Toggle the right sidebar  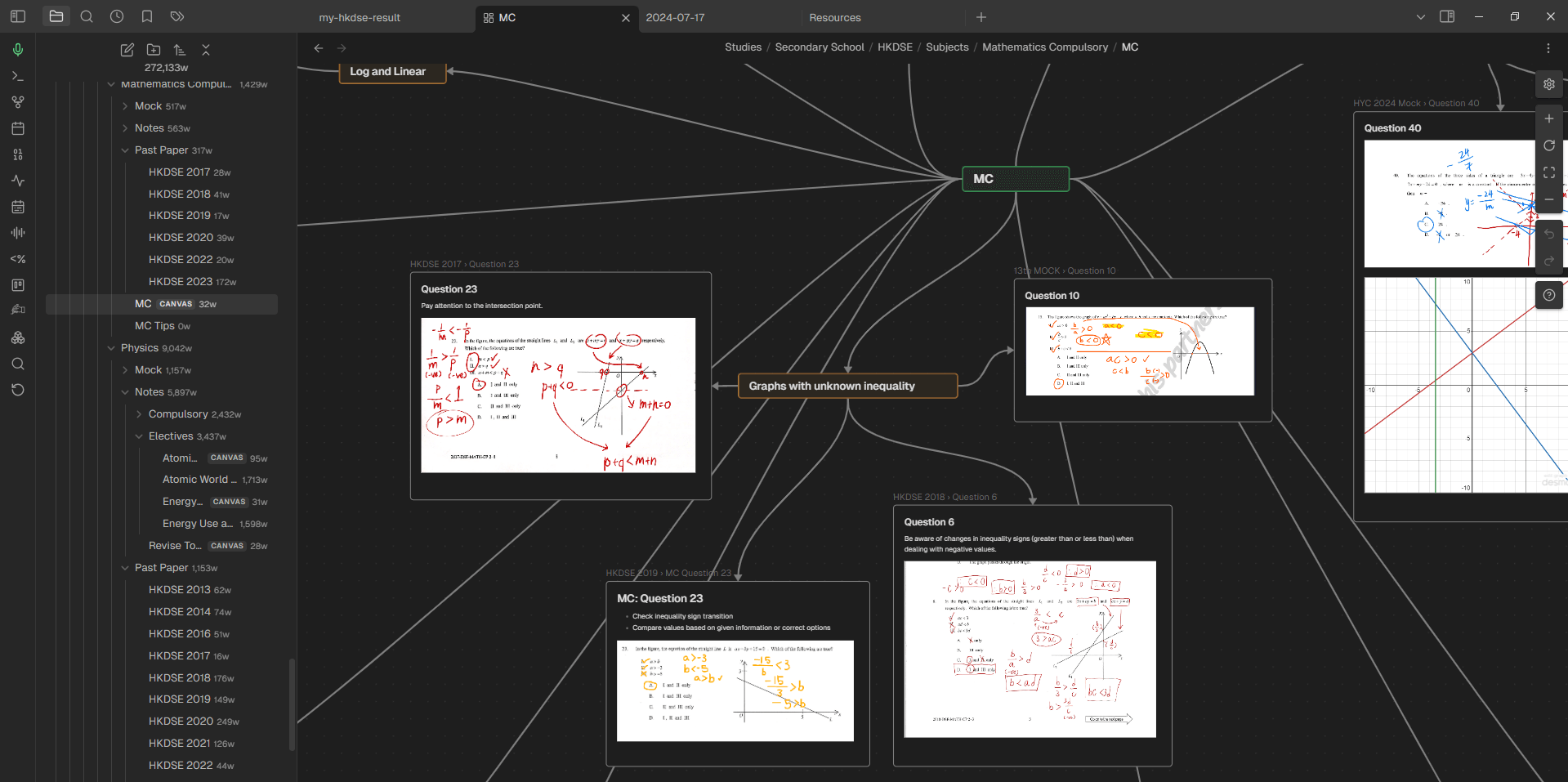[1447, 16]
